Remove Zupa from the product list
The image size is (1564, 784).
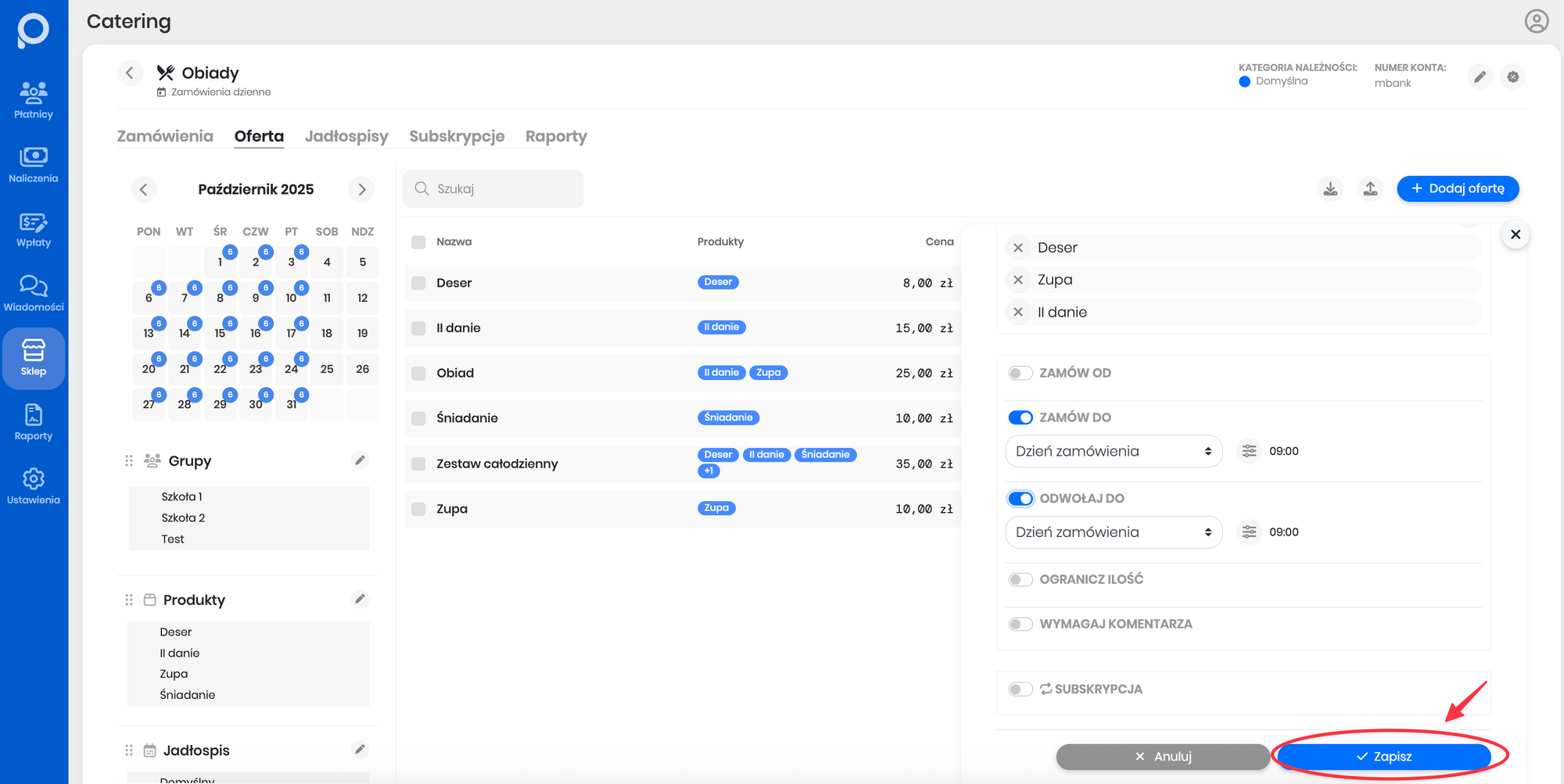pos(1018,280)
